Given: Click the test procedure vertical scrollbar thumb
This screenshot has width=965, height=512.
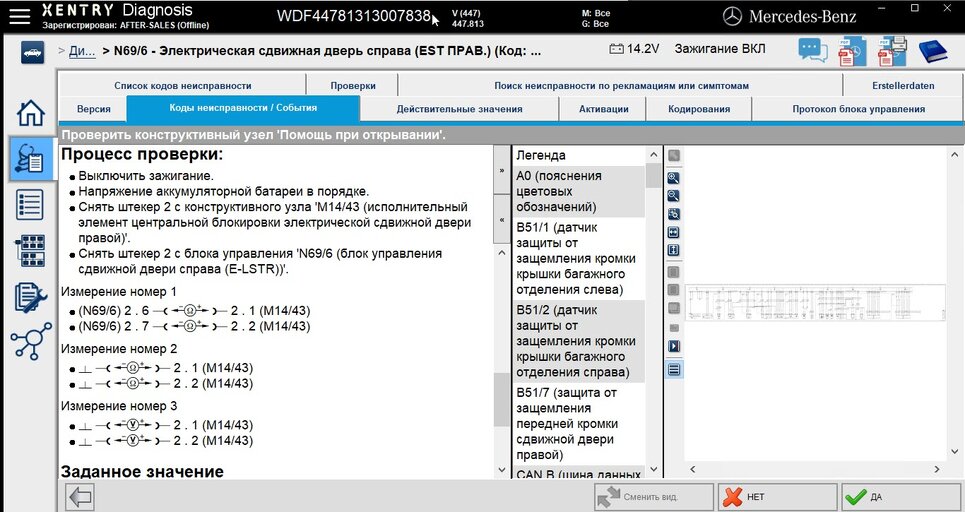Looking at the screenshot, I should pos(502,399).
